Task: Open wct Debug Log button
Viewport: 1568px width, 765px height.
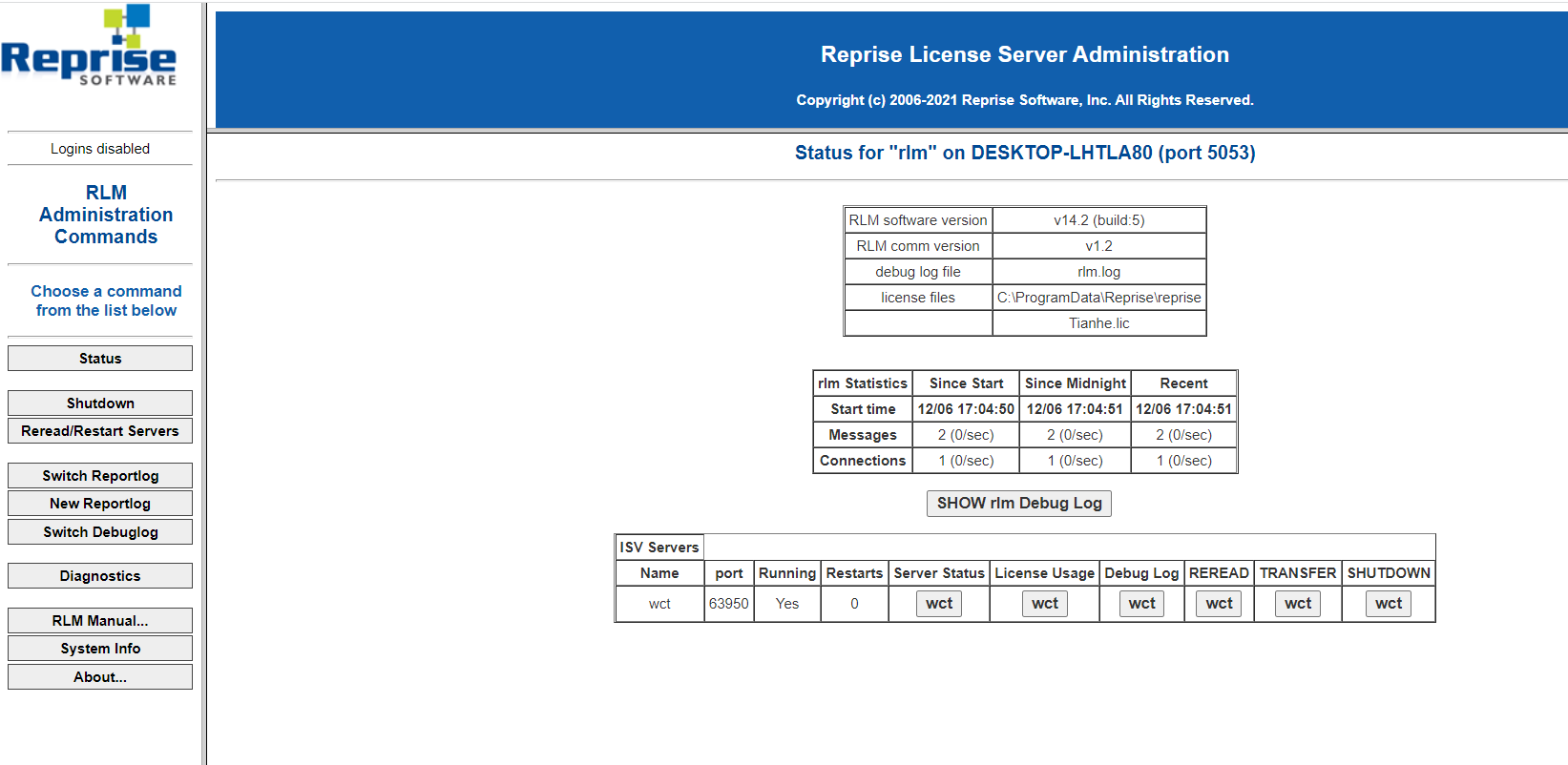Action: click(x=1141, y=604)
